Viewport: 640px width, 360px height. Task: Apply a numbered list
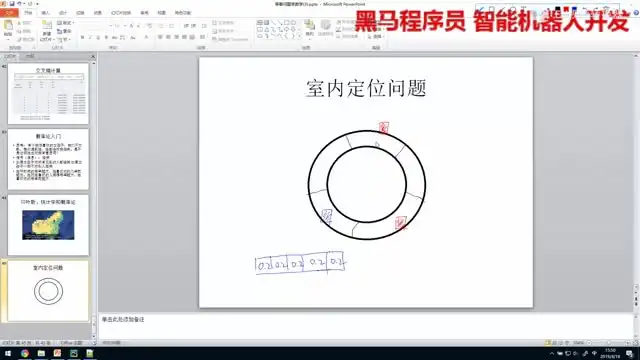coord(172,26)
